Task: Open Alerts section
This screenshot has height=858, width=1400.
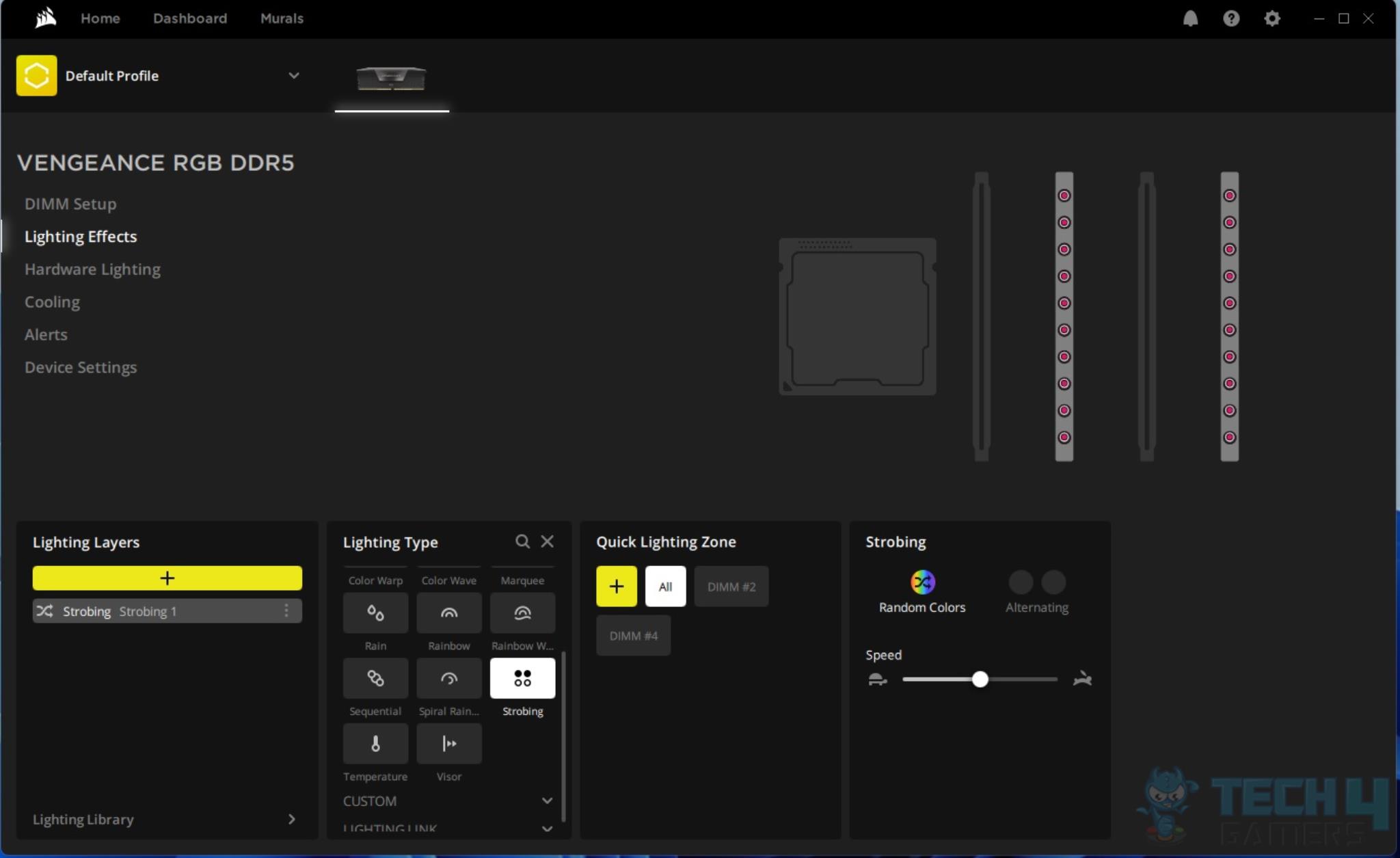Action: tap(46, 335)
